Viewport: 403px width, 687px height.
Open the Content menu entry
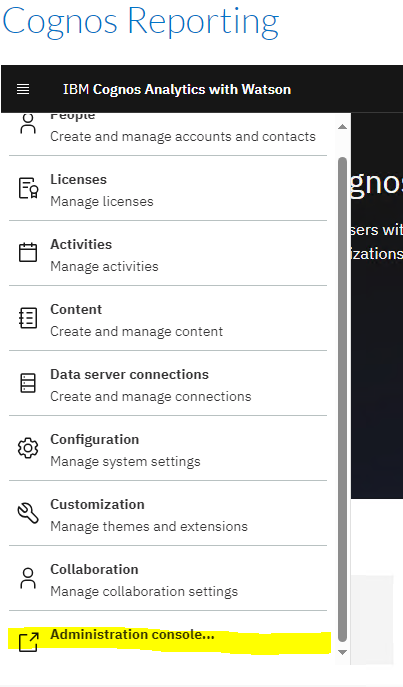pyautogui.click(x=168, y=319)
